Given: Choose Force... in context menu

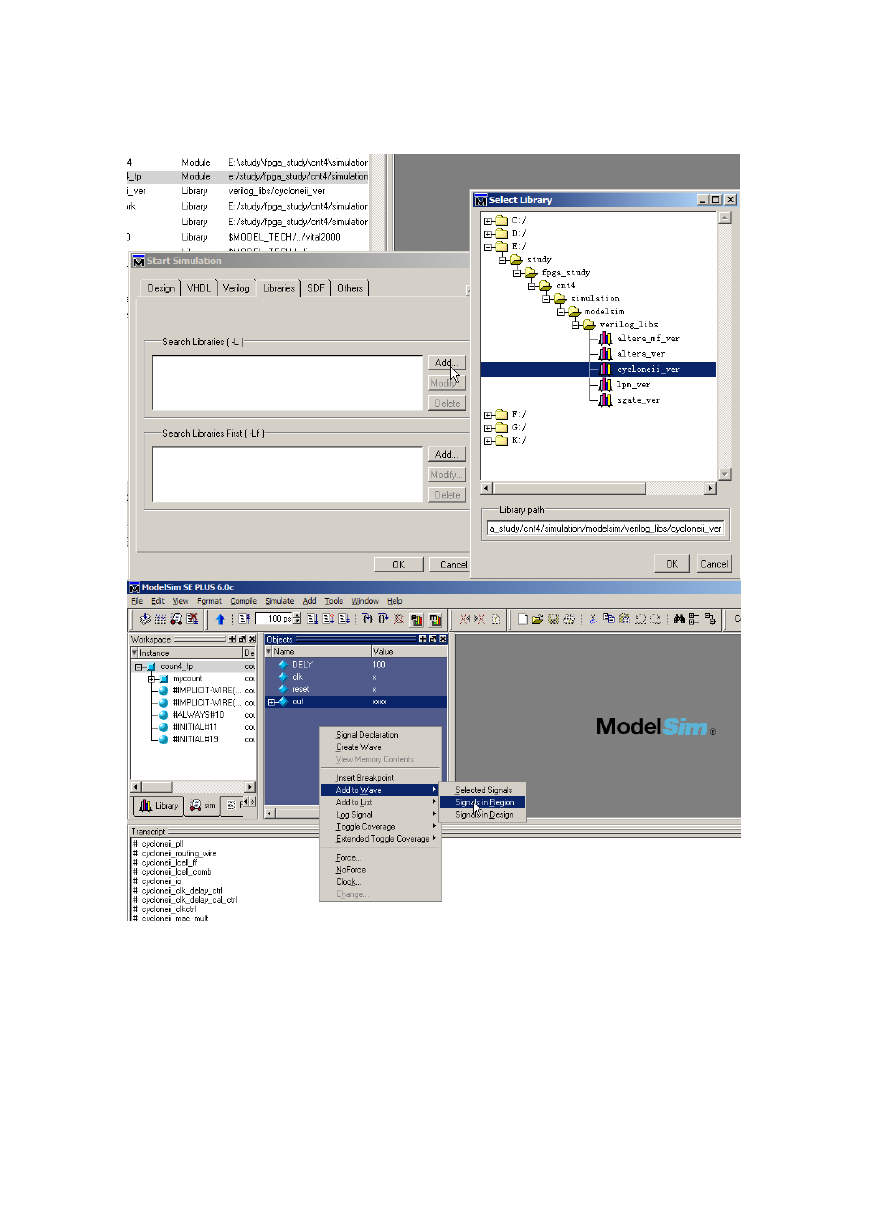Looking at the screenshot, I should 380,858.
